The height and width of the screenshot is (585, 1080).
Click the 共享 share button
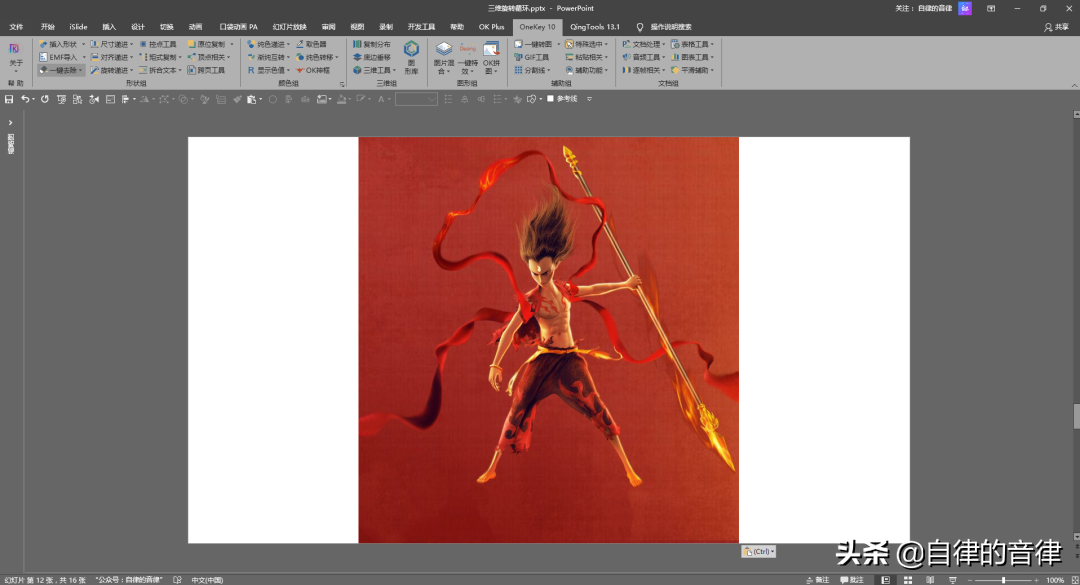[1057, 27]
